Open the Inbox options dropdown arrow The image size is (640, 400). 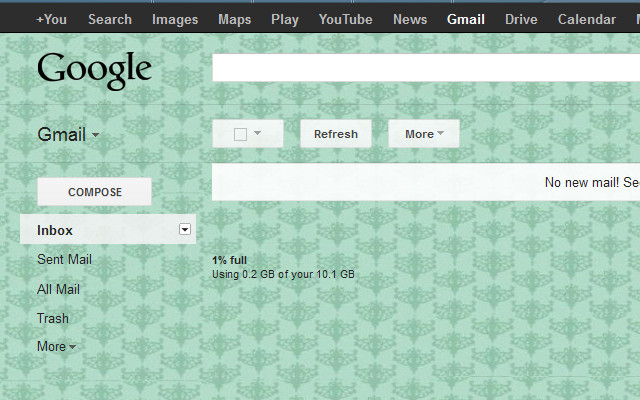point(185,229)
